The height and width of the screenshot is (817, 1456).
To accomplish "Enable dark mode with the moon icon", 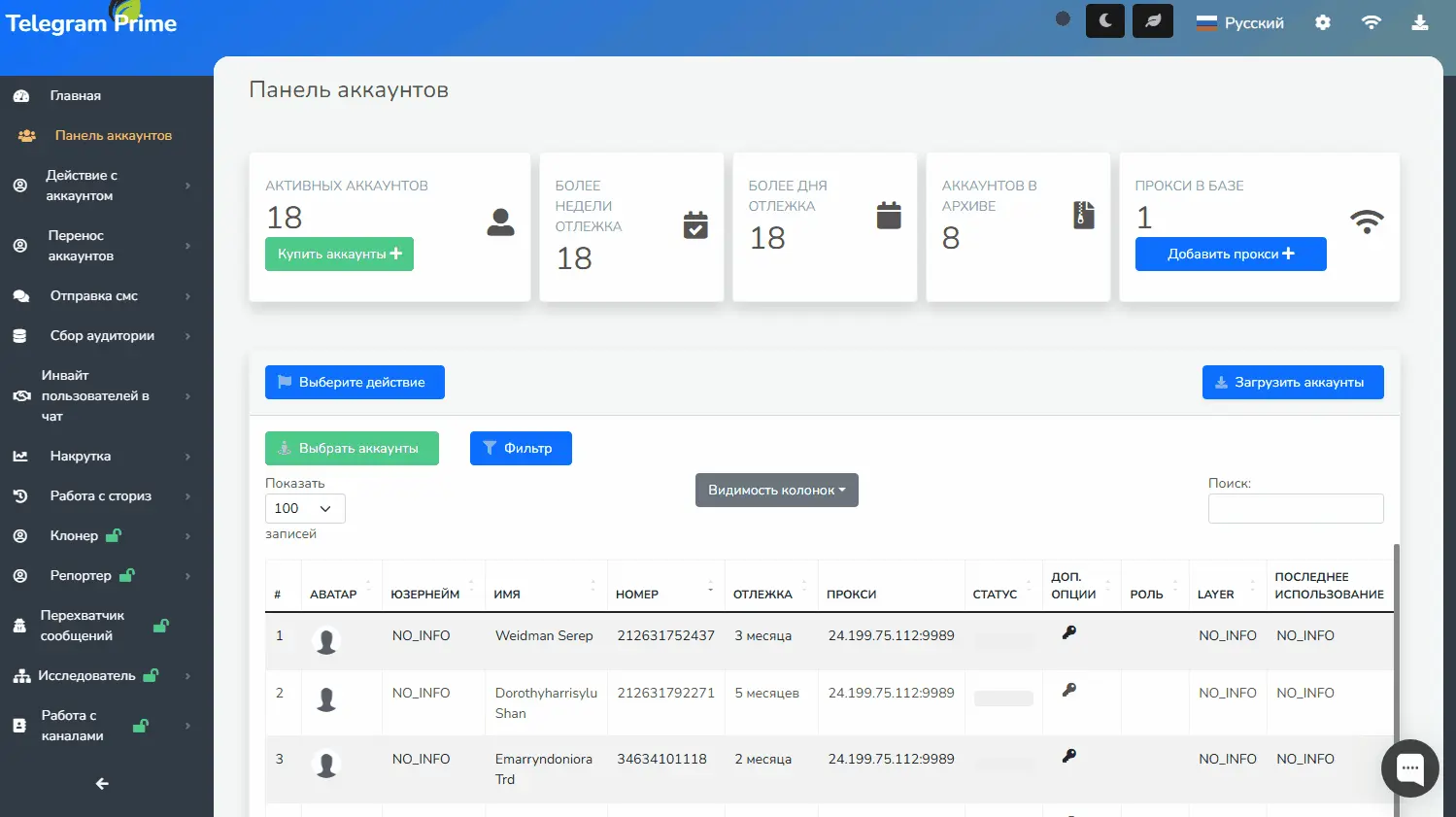I will click(x=1104, y=20).
